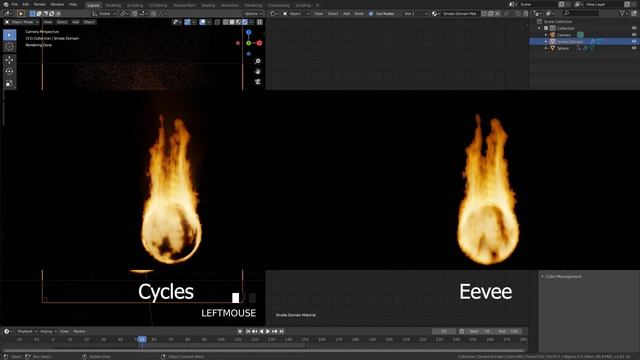640x360 pixels.
Task: Expand the Sphere item in outliner
Action: 546,48
